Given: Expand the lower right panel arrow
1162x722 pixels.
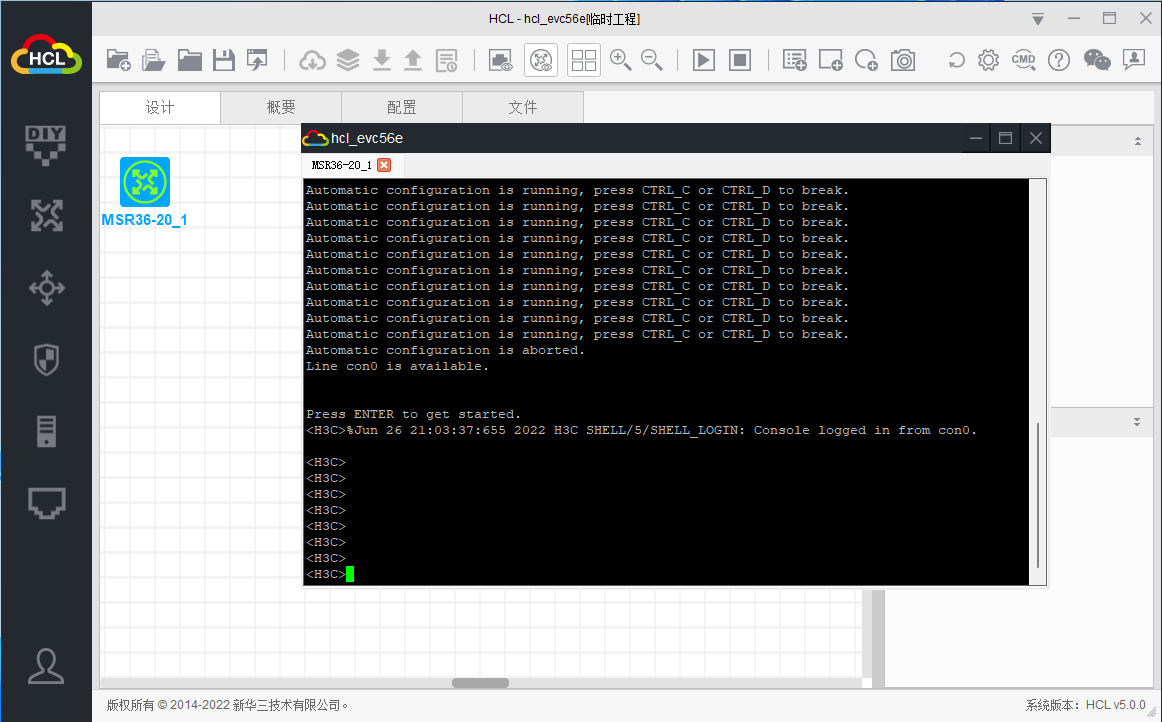Looking at the screenshot, I should [1136, 422].
